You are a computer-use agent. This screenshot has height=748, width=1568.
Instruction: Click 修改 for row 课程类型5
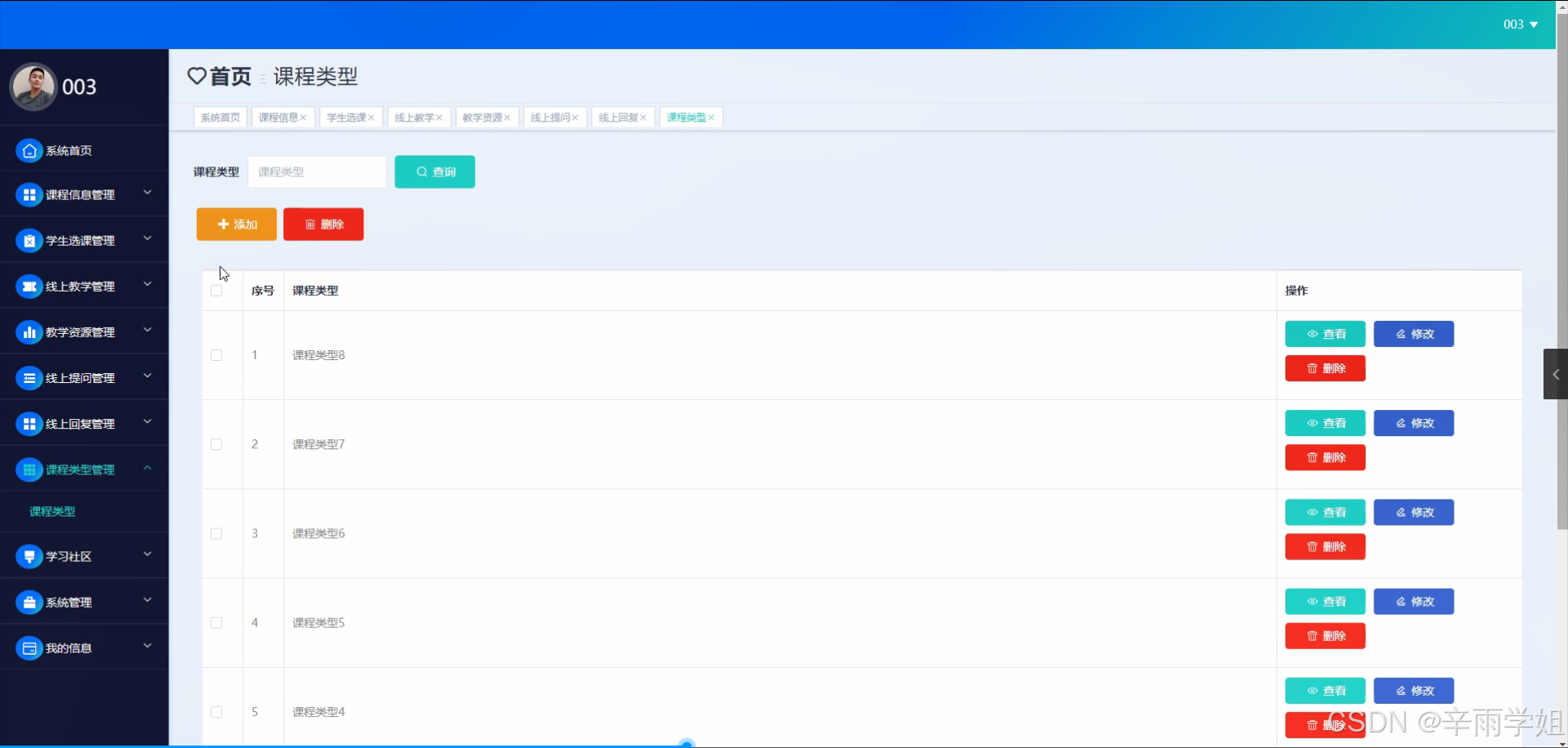pos(1414,601)
